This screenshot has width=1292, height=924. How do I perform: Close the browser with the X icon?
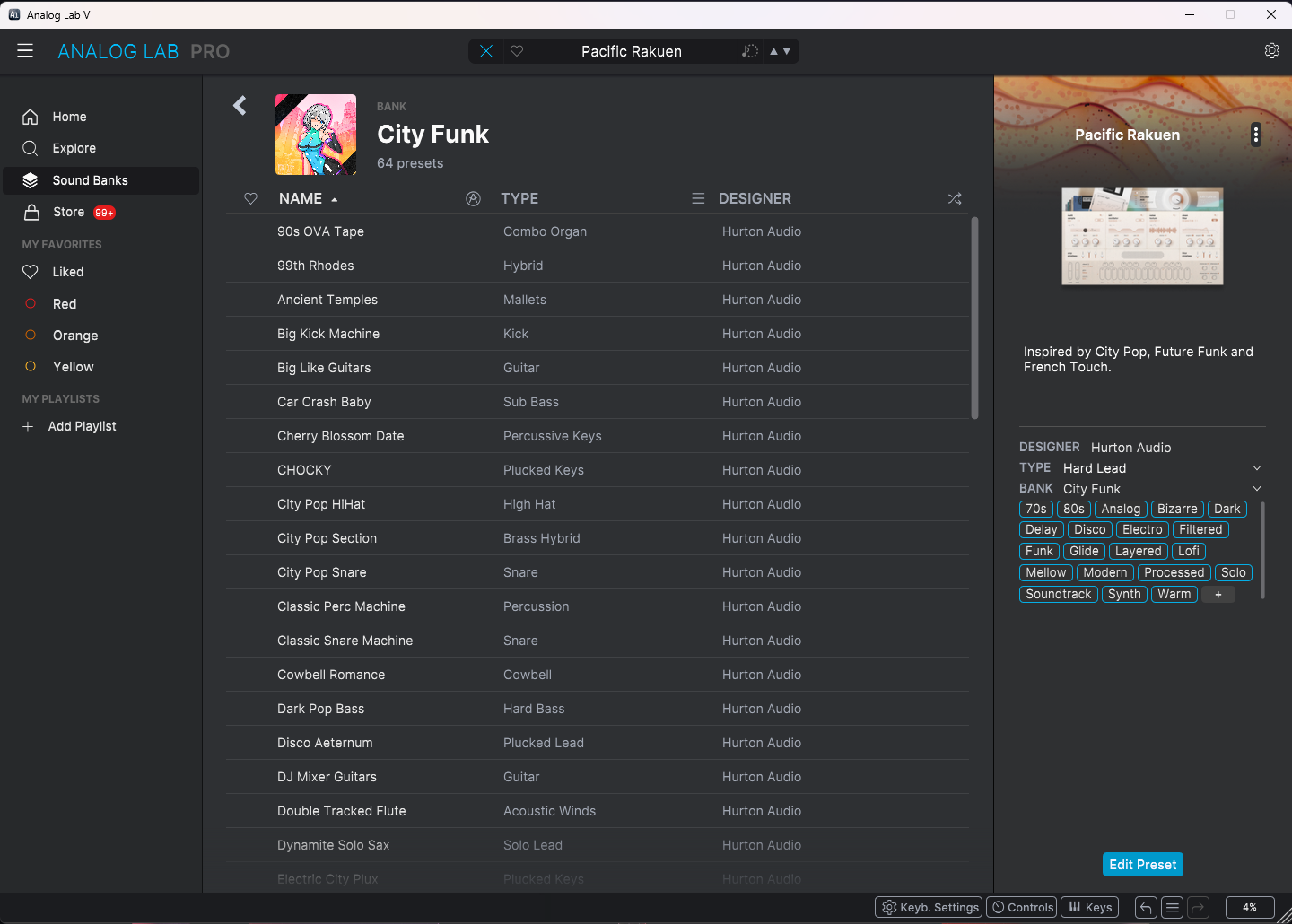coord(486,51)
